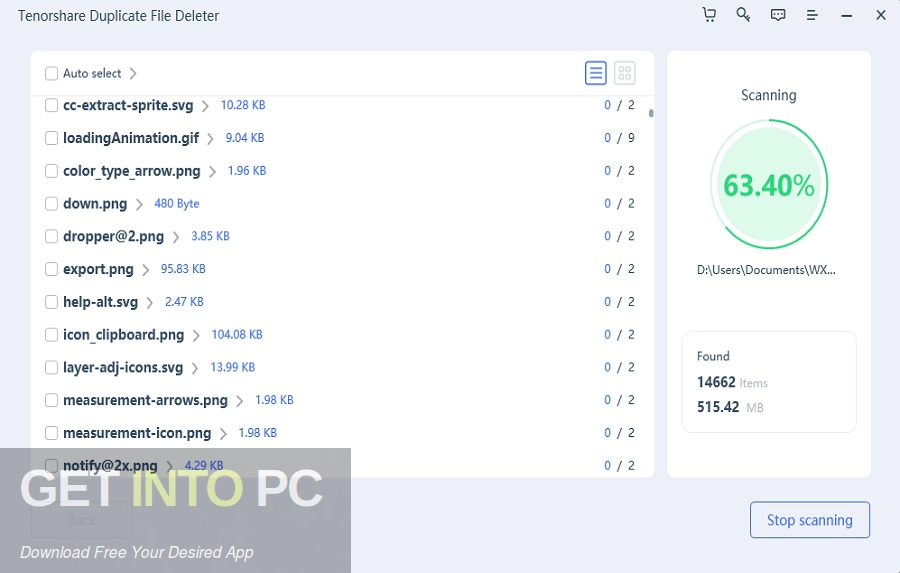Check the down.png checkbox
The image size is (900, 573).
[x=52, y=203]
